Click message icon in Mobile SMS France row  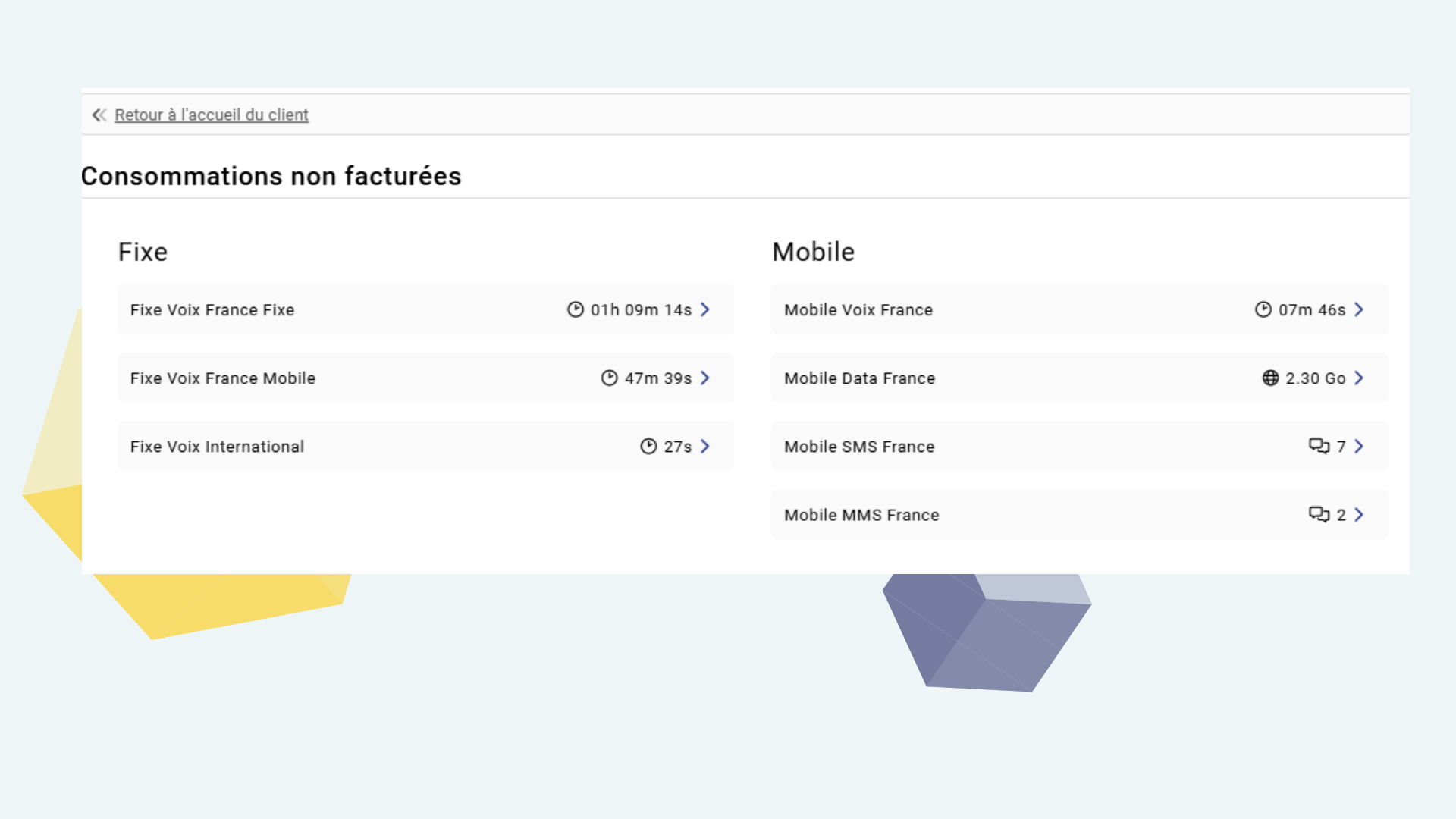pos(1319,446)
